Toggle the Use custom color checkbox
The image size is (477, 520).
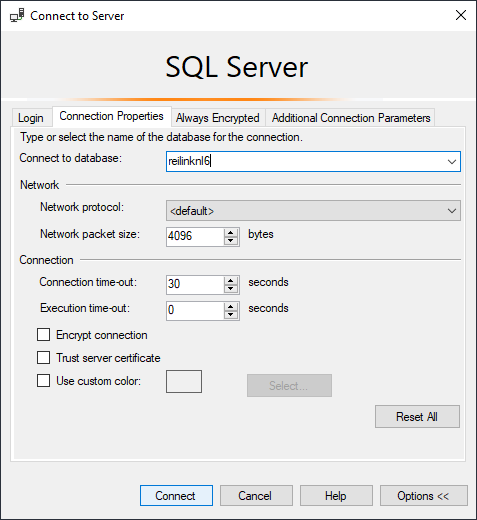pyautogui.click(x=44, y=380)
